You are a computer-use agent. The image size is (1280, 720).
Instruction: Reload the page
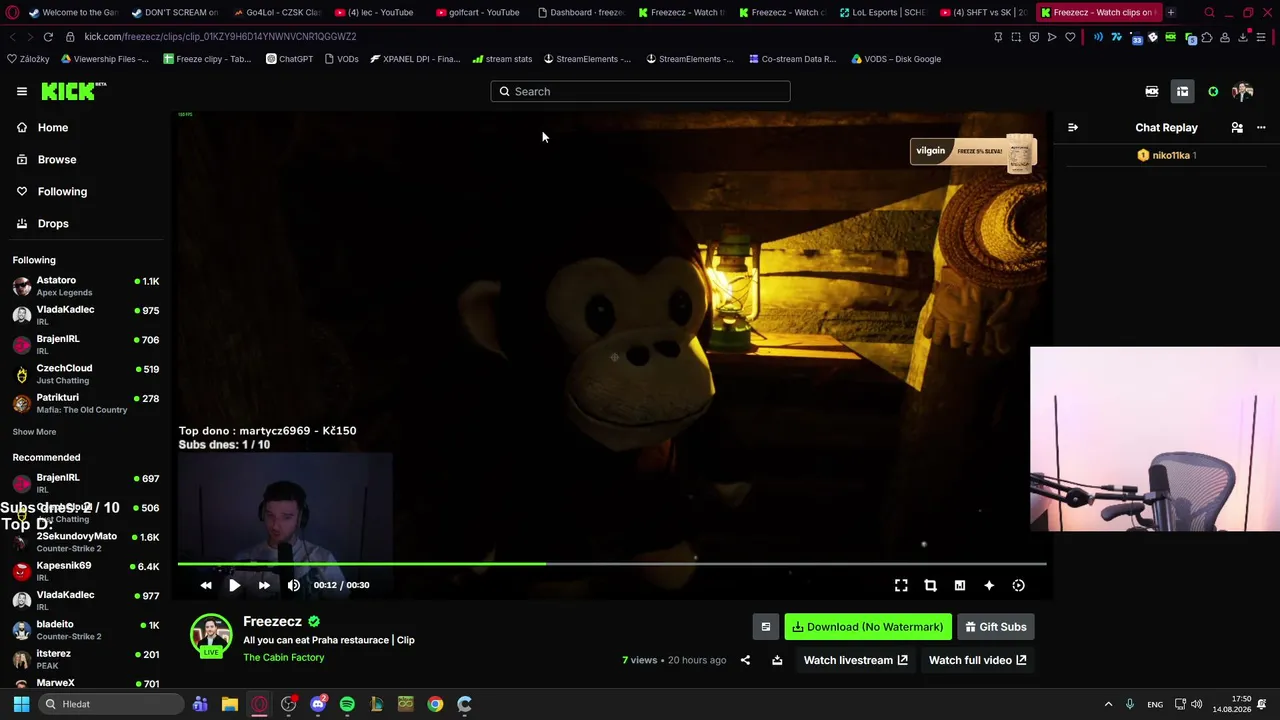click(x=48, y=37)
